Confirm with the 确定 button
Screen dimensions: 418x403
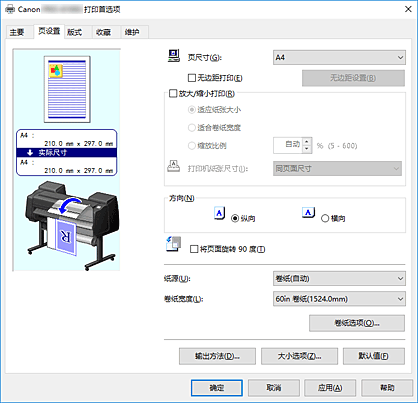(x=217, y=388)
